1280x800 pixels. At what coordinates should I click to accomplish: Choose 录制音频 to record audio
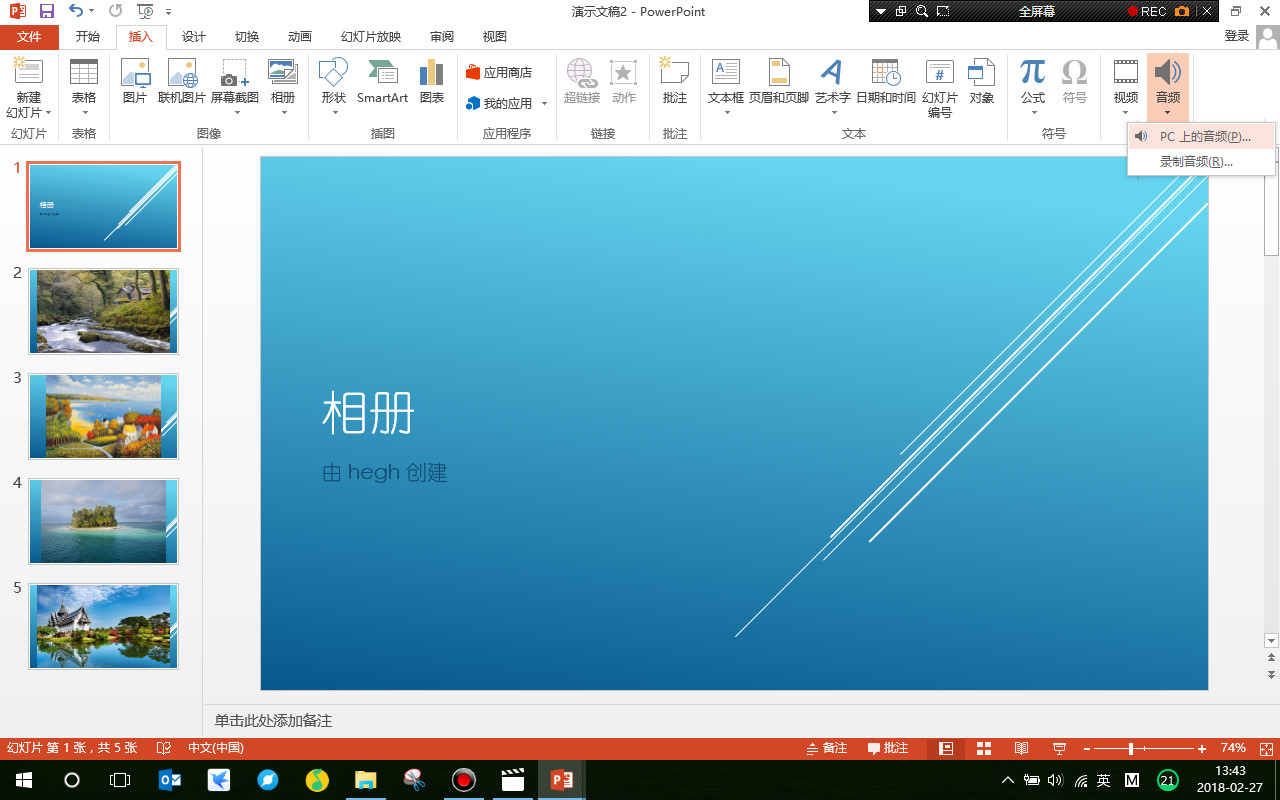[x=1200, y=161]
